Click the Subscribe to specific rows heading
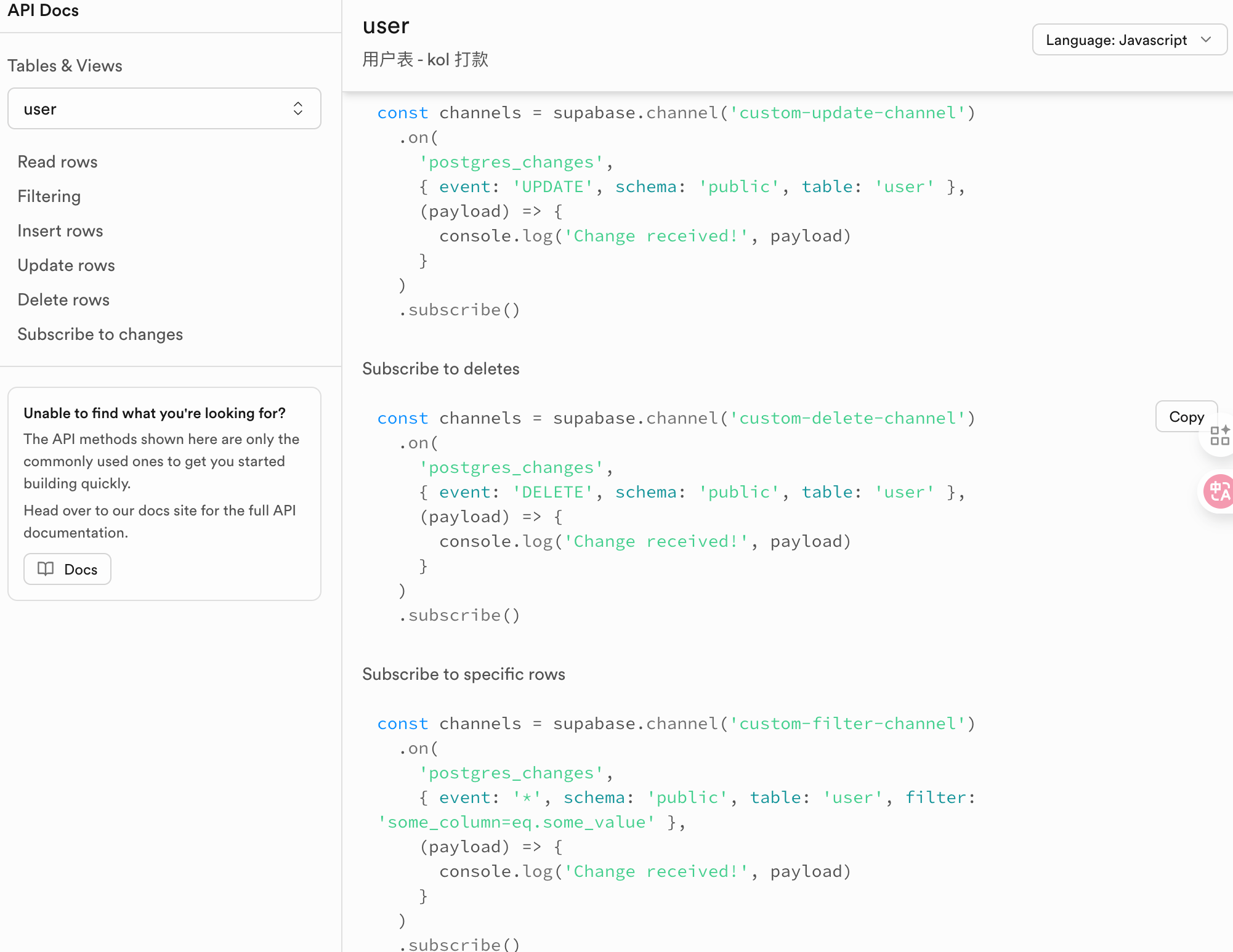 point(463,674)
